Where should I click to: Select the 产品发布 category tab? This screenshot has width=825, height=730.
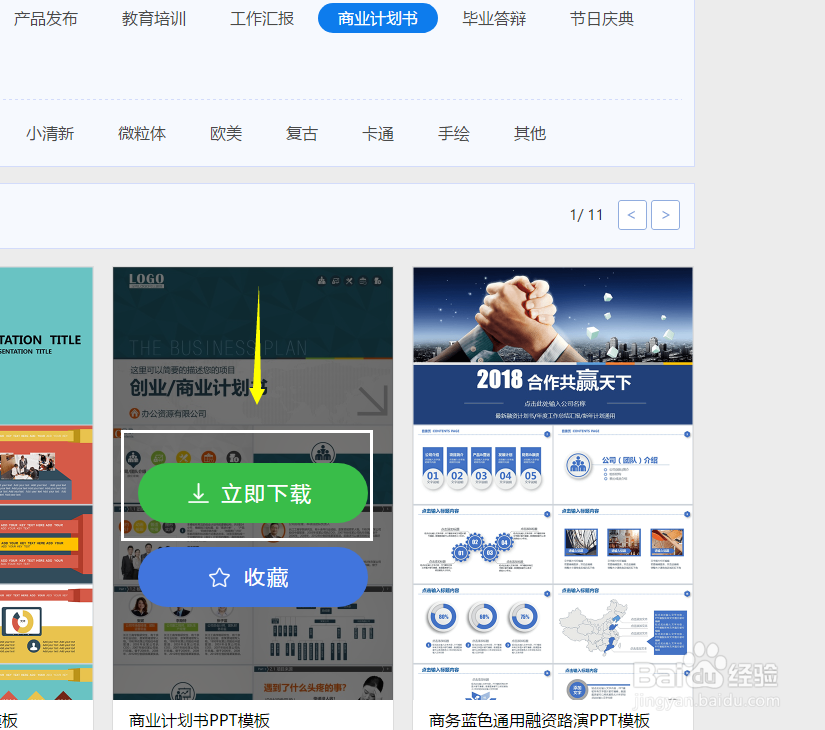pyautogui.click(x=46, y=19)
